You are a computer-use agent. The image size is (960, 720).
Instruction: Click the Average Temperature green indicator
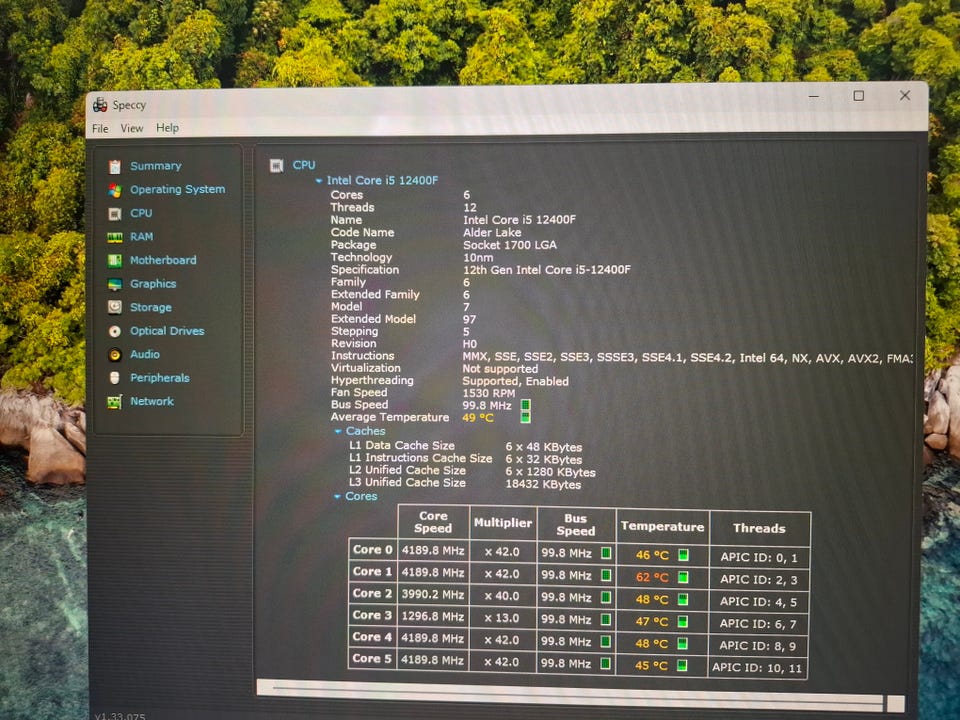click(x=526, y=418)
